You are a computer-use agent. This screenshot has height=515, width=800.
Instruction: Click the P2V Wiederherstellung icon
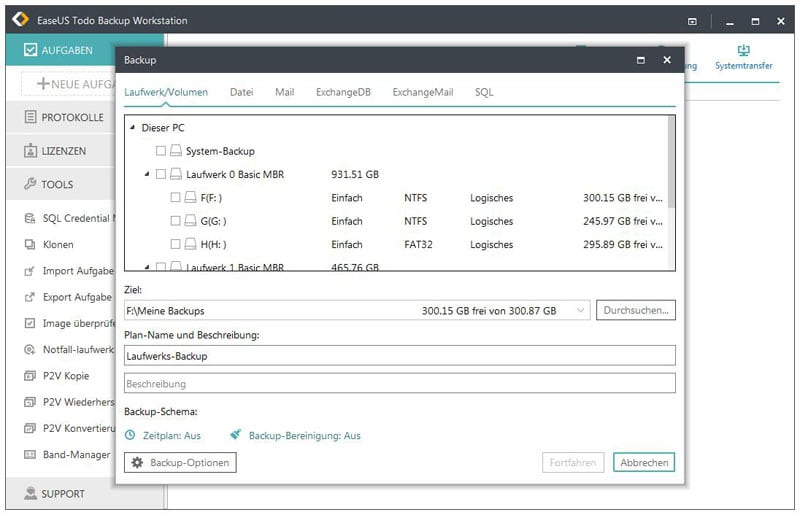tap(30, 402)
